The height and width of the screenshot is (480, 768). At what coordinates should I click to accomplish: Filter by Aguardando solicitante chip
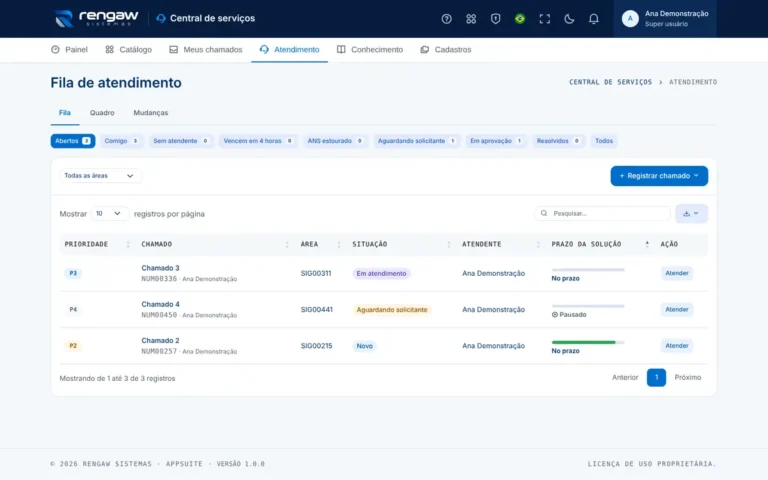point(416,141)
